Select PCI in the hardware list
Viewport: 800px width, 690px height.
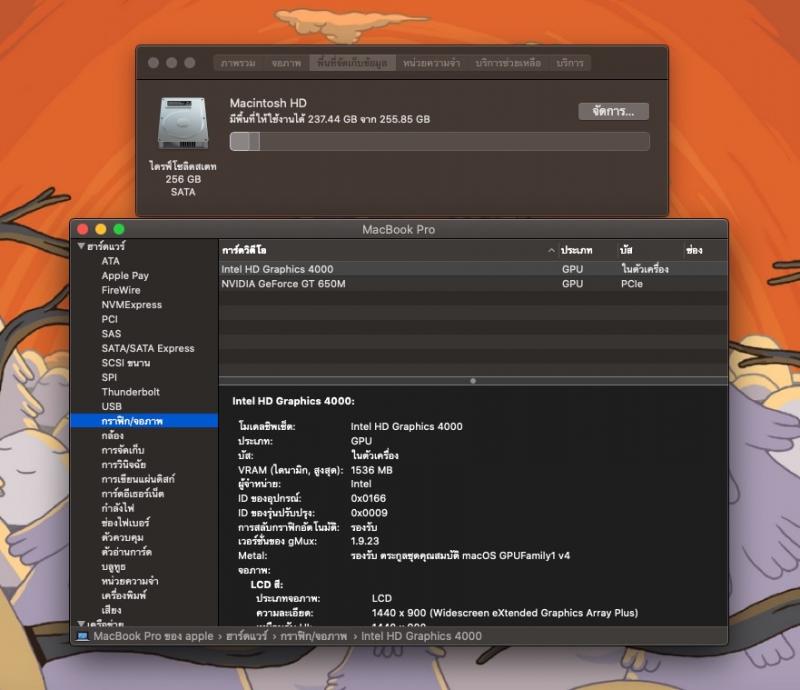point(110,319)
